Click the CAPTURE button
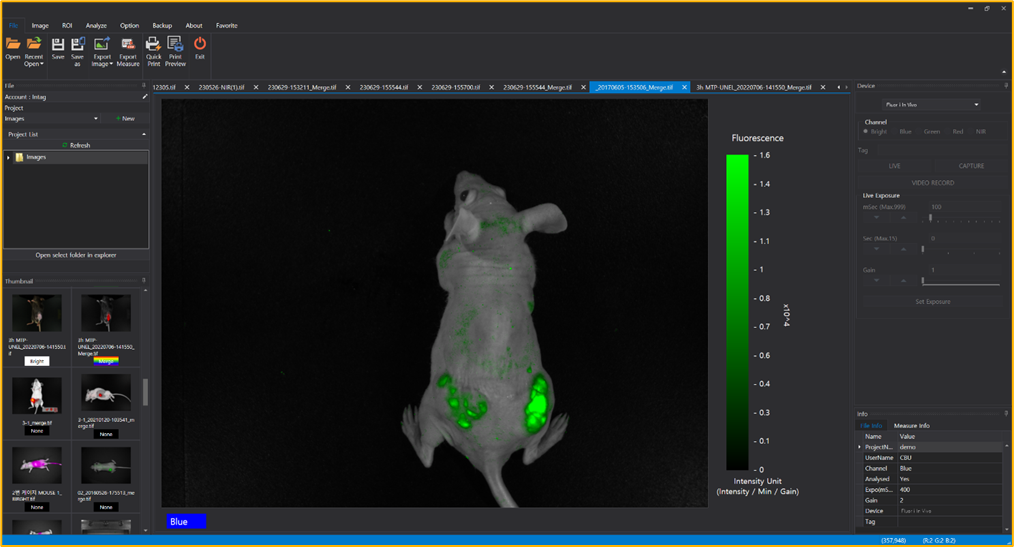The width and height of the screenshot is (1014, 547). point(971,166)
